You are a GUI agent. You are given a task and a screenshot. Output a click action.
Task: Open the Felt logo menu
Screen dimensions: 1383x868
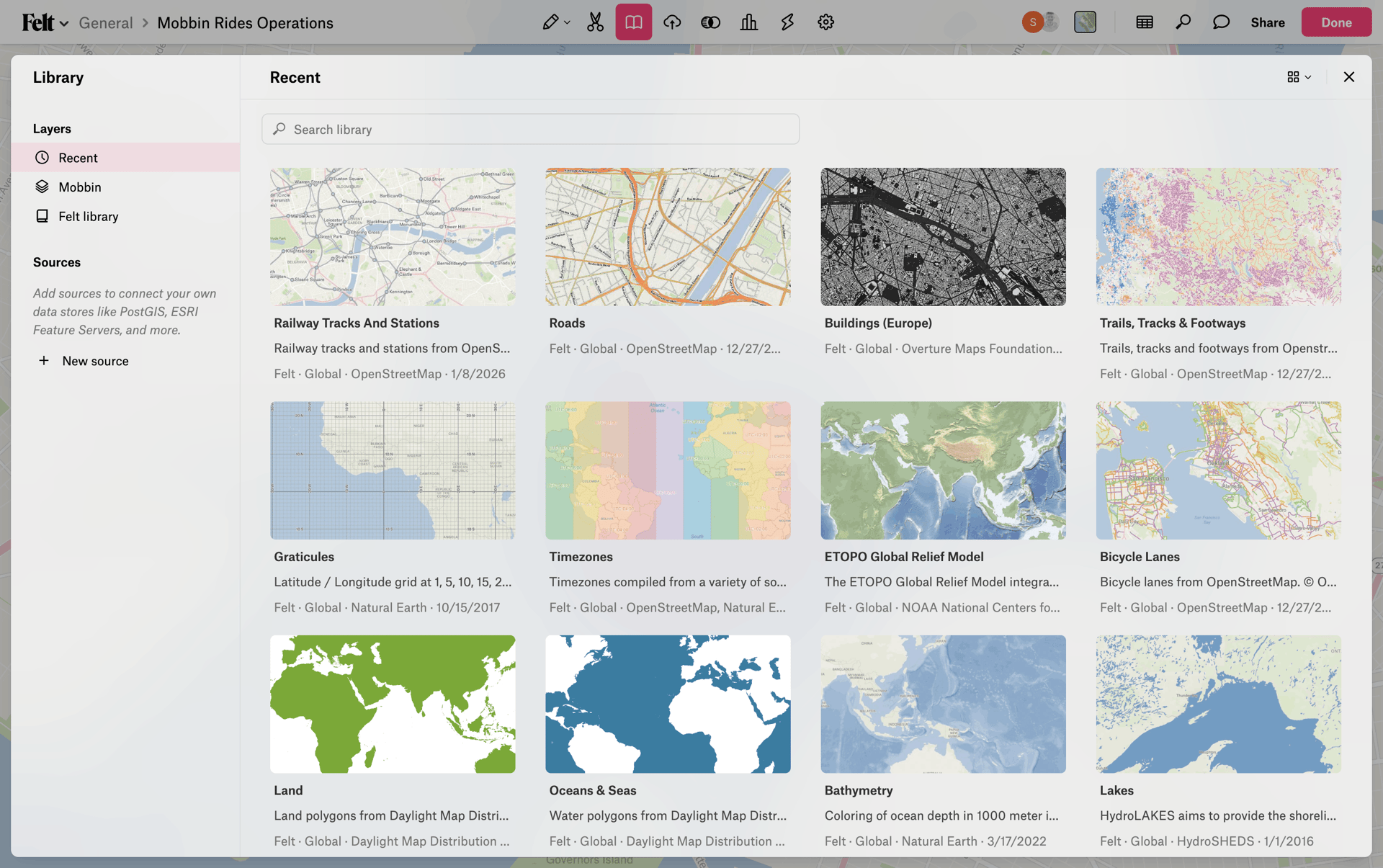tap(45, 22)
